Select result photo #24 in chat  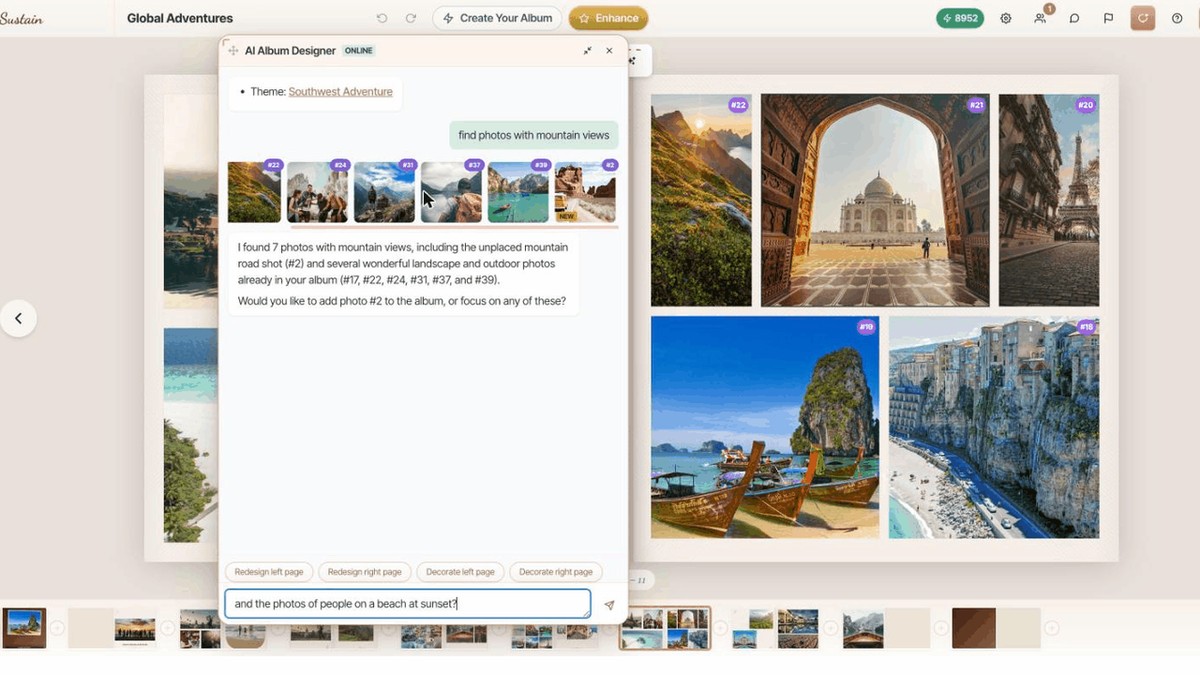(318, 192)
